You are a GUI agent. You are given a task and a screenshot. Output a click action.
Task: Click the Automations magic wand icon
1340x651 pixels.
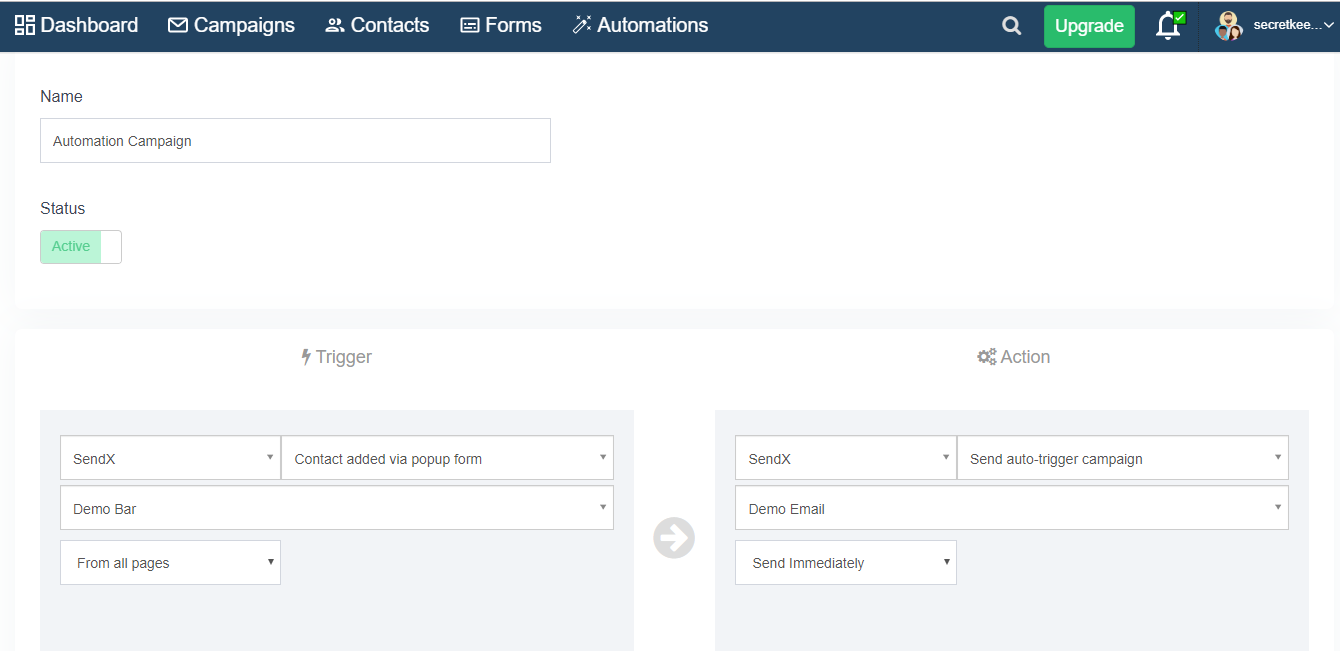582,25
